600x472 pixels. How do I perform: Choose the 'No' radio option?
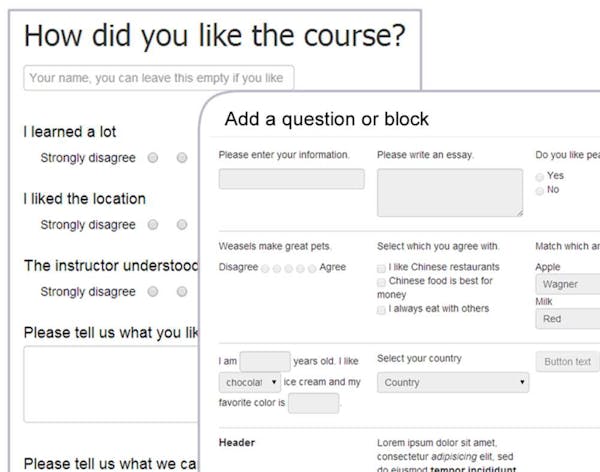(x=540, y=190)
